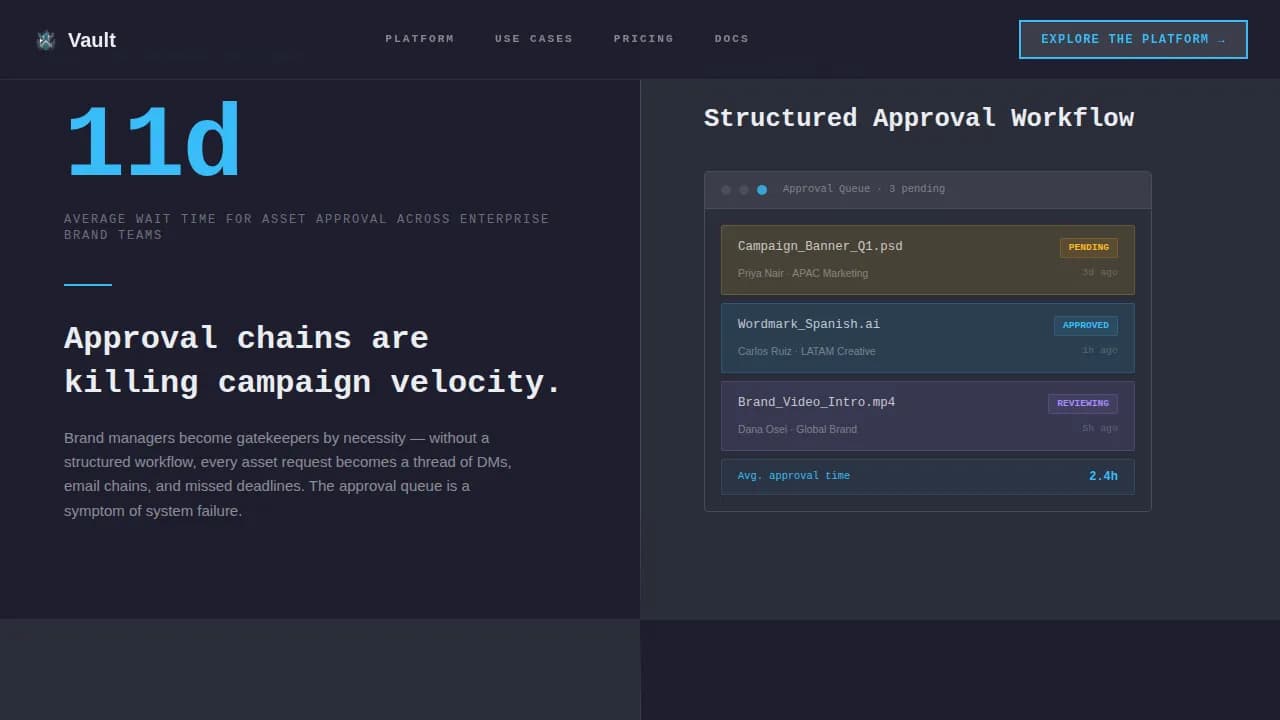Click the arrow in Explore the Platform button
Image resolution: width=1280 pixels, height=720 pixels.
[x=1219, y=39]
